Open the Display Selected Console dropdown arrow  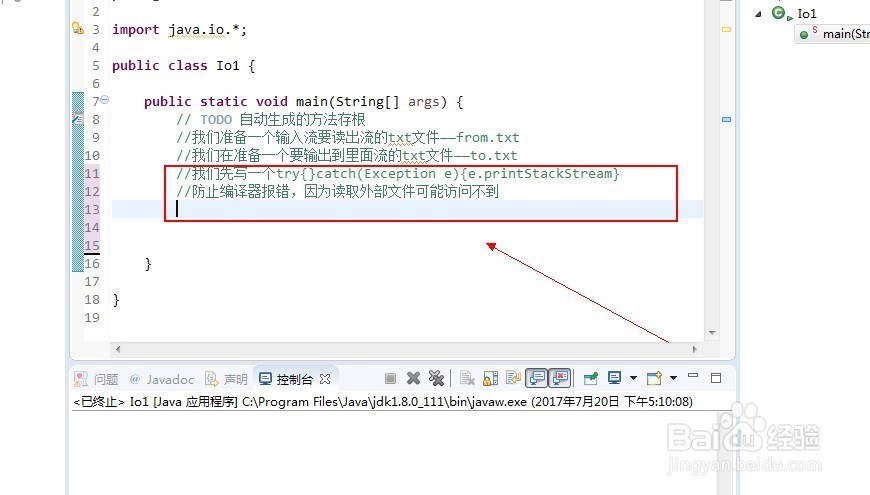(x=633, y=378)
